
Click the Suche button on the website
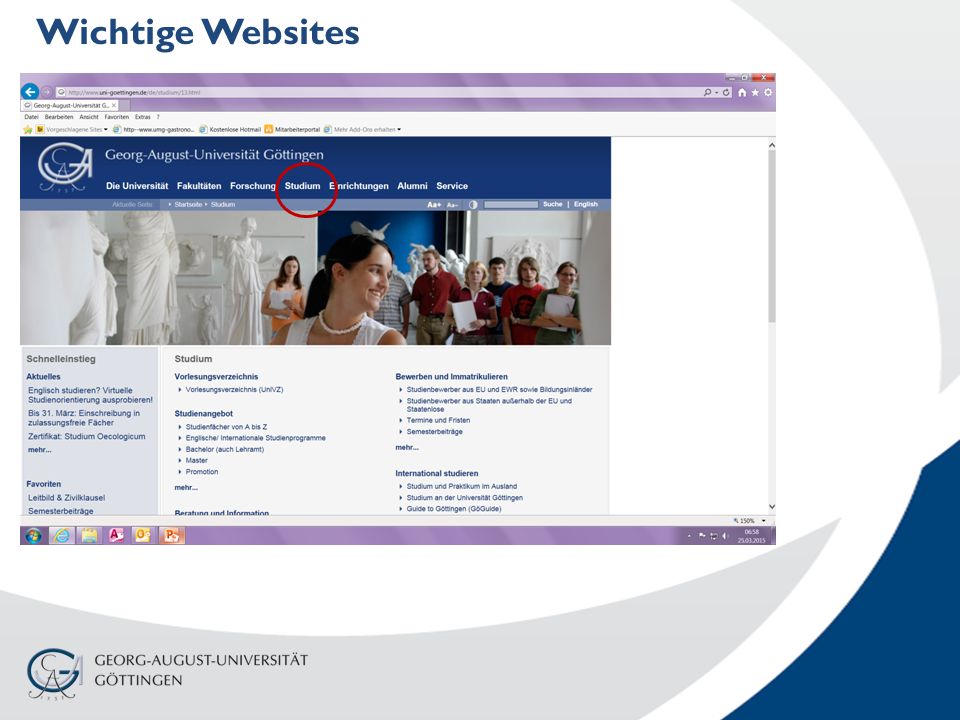point(552,204)
